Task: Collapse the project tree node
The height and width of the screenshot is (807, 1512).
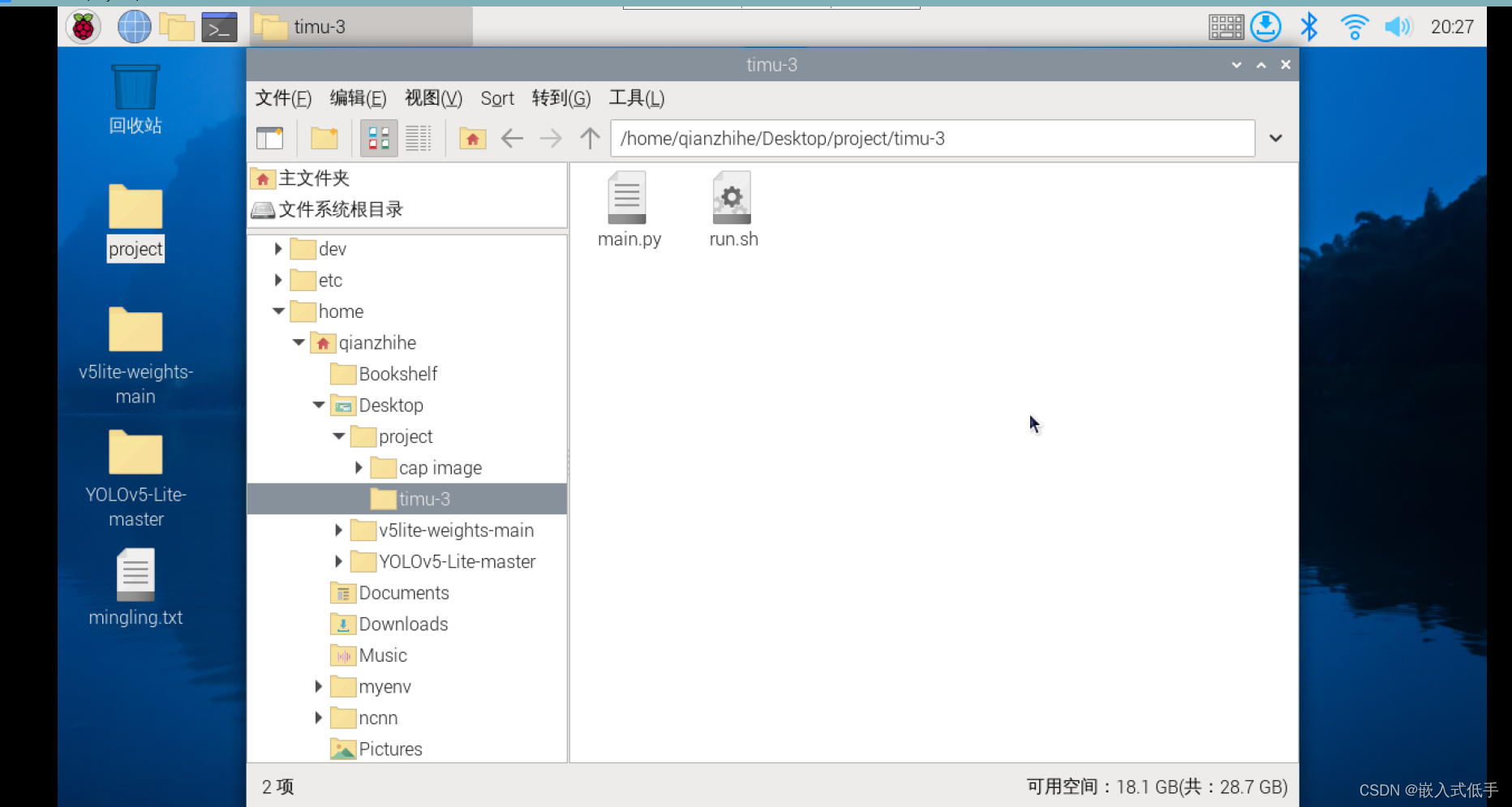Action: tap(339, 436)
